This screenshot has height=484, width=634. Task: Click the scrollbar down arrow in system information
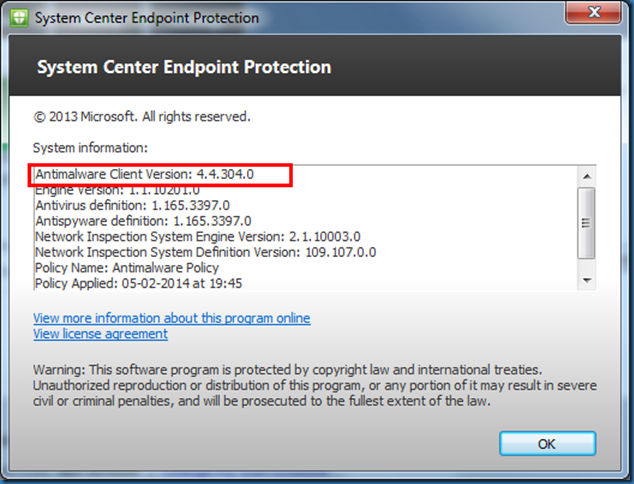[587, 281]
